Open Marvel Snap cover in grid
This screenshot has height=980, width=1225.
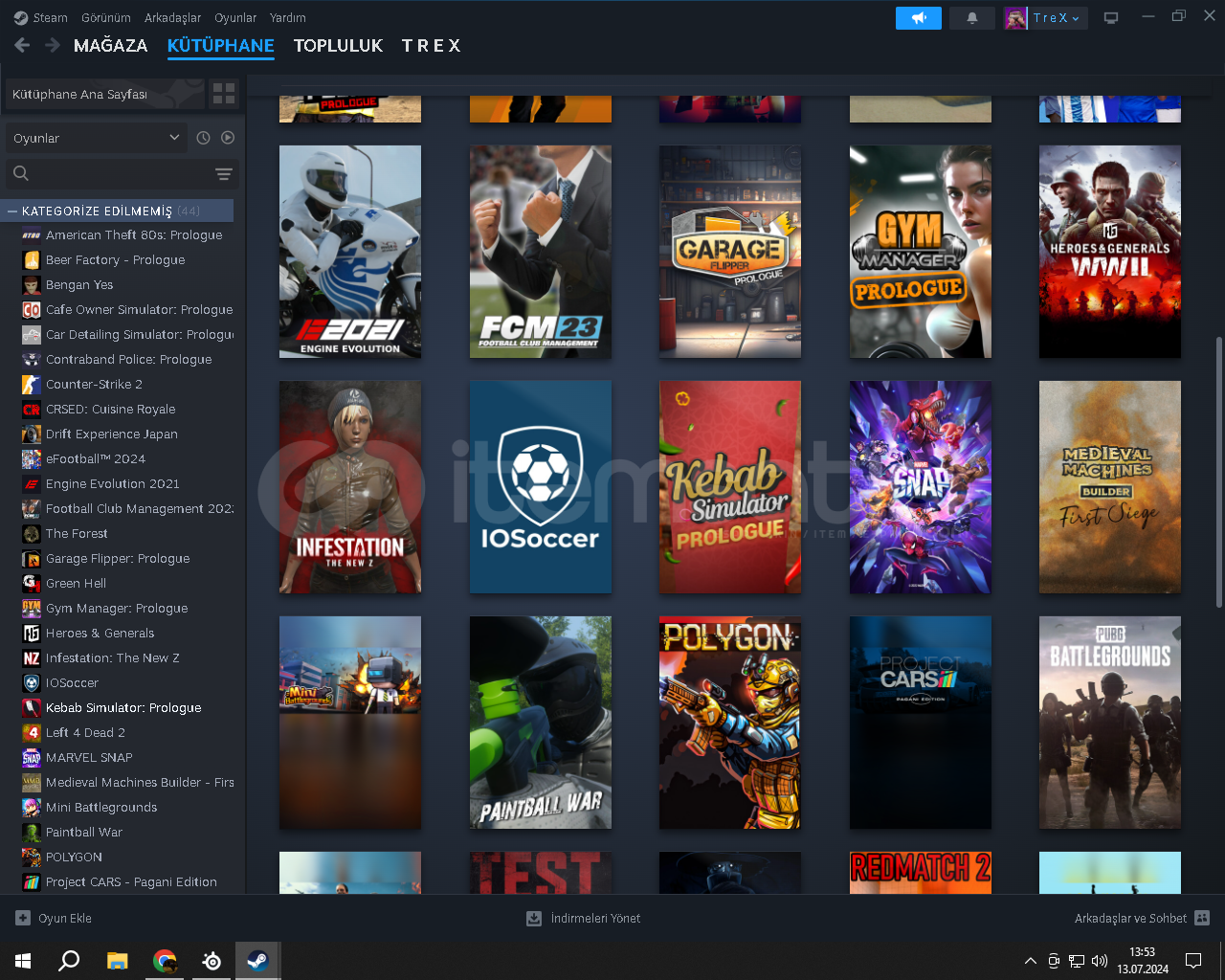pos(921,487)
